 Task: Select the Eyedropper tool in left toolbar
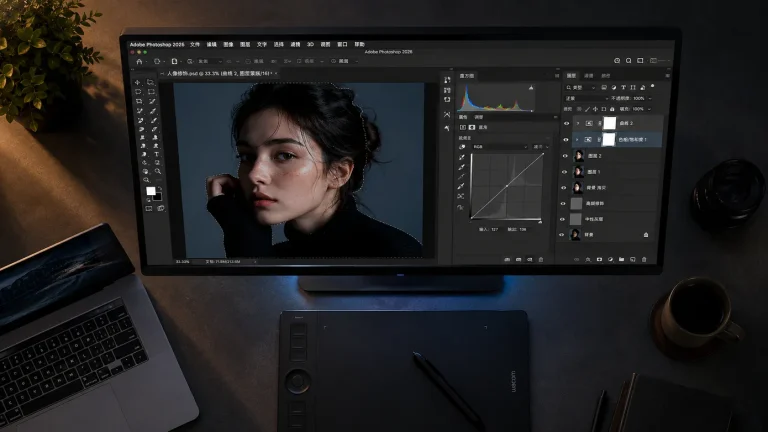[x=152, y=101]
